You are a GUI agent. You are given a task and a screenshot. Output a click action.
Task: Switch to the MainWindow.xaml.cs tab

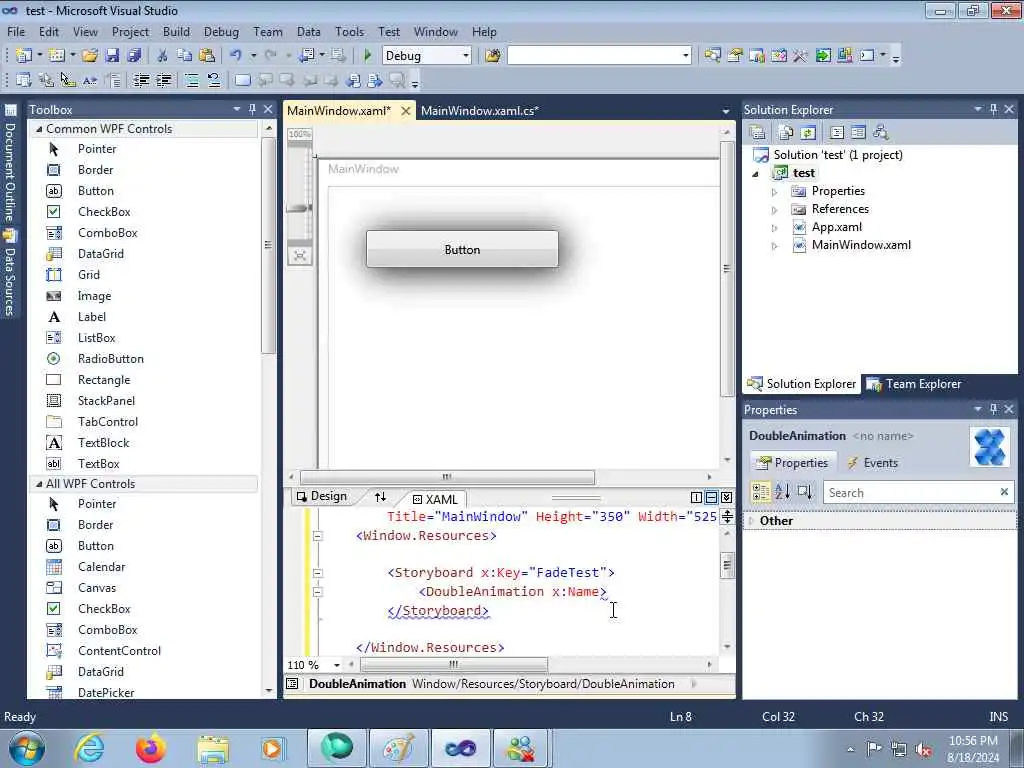pyautogui.click(x=480, y=110)
